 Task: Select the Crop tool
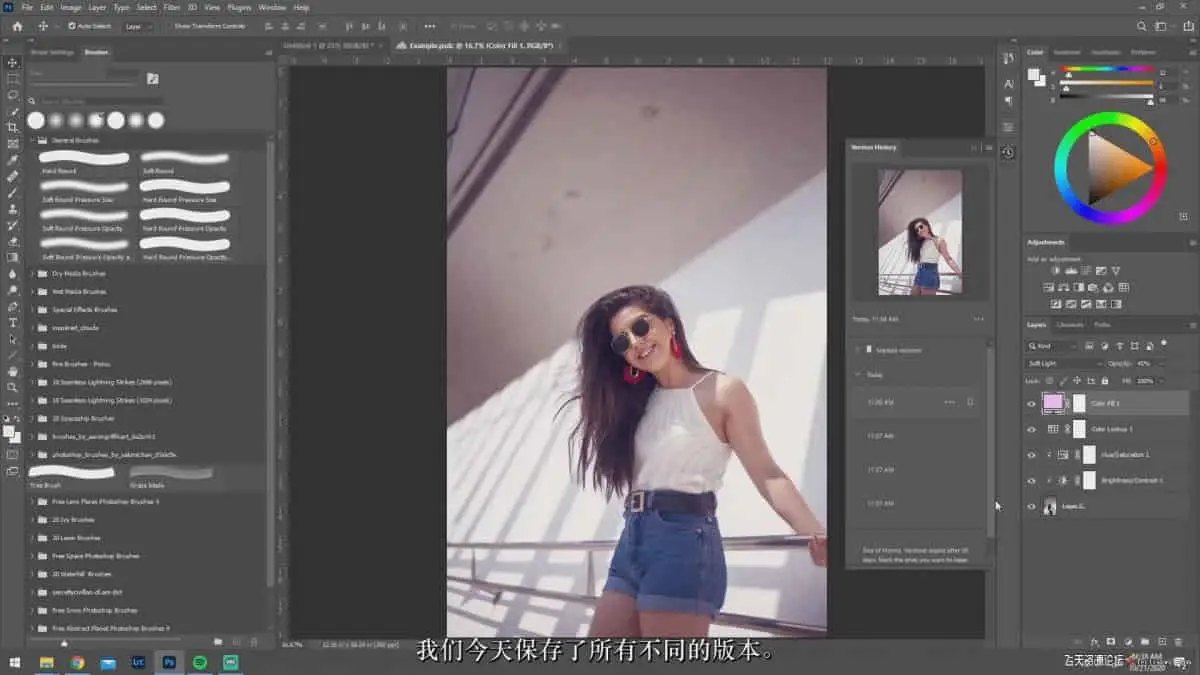13,127
